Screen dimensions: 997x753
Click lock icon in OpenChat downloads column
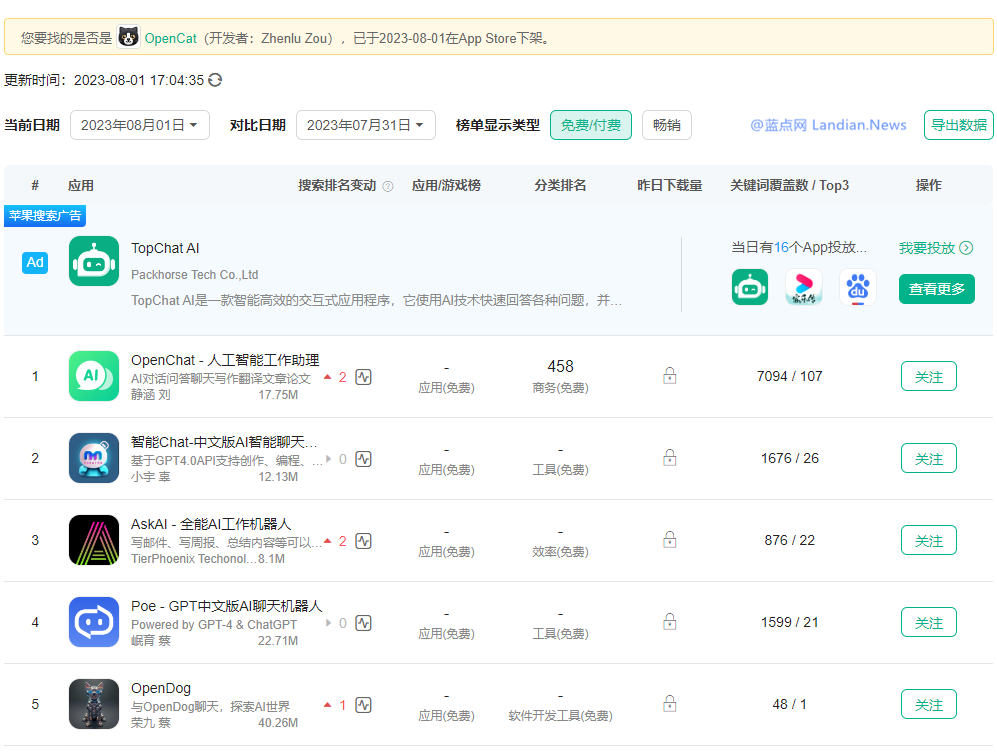[670, 375]
